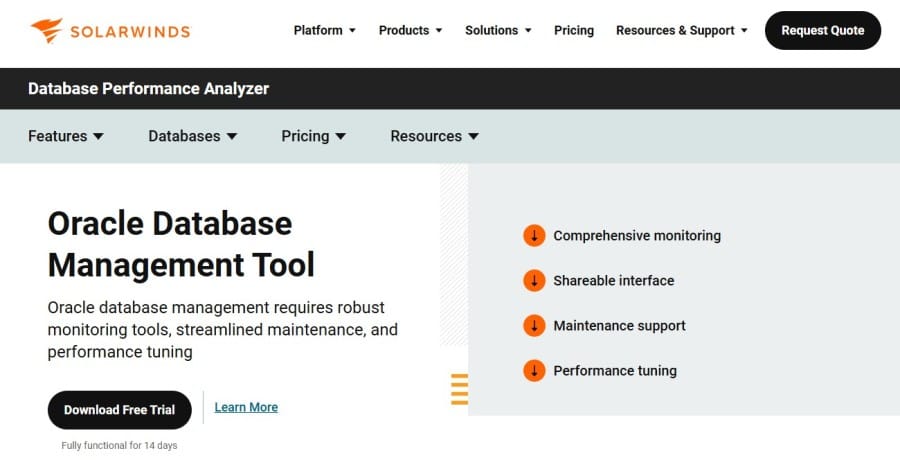The width and height of the screenshot is (900, 460).
Task: Jump to the Shareable interface section
Action: coord(614,281)
